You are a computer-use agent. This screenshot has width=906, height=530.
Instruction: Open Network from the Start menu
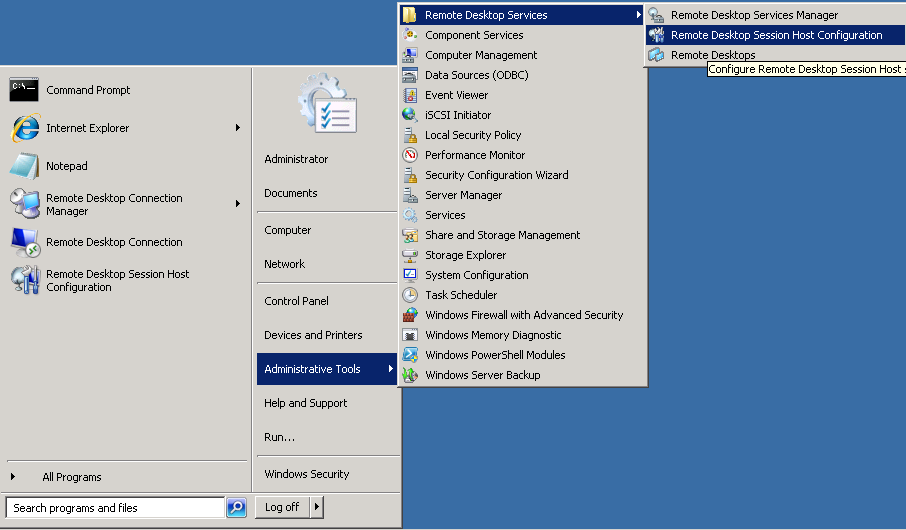coord(284,264)
